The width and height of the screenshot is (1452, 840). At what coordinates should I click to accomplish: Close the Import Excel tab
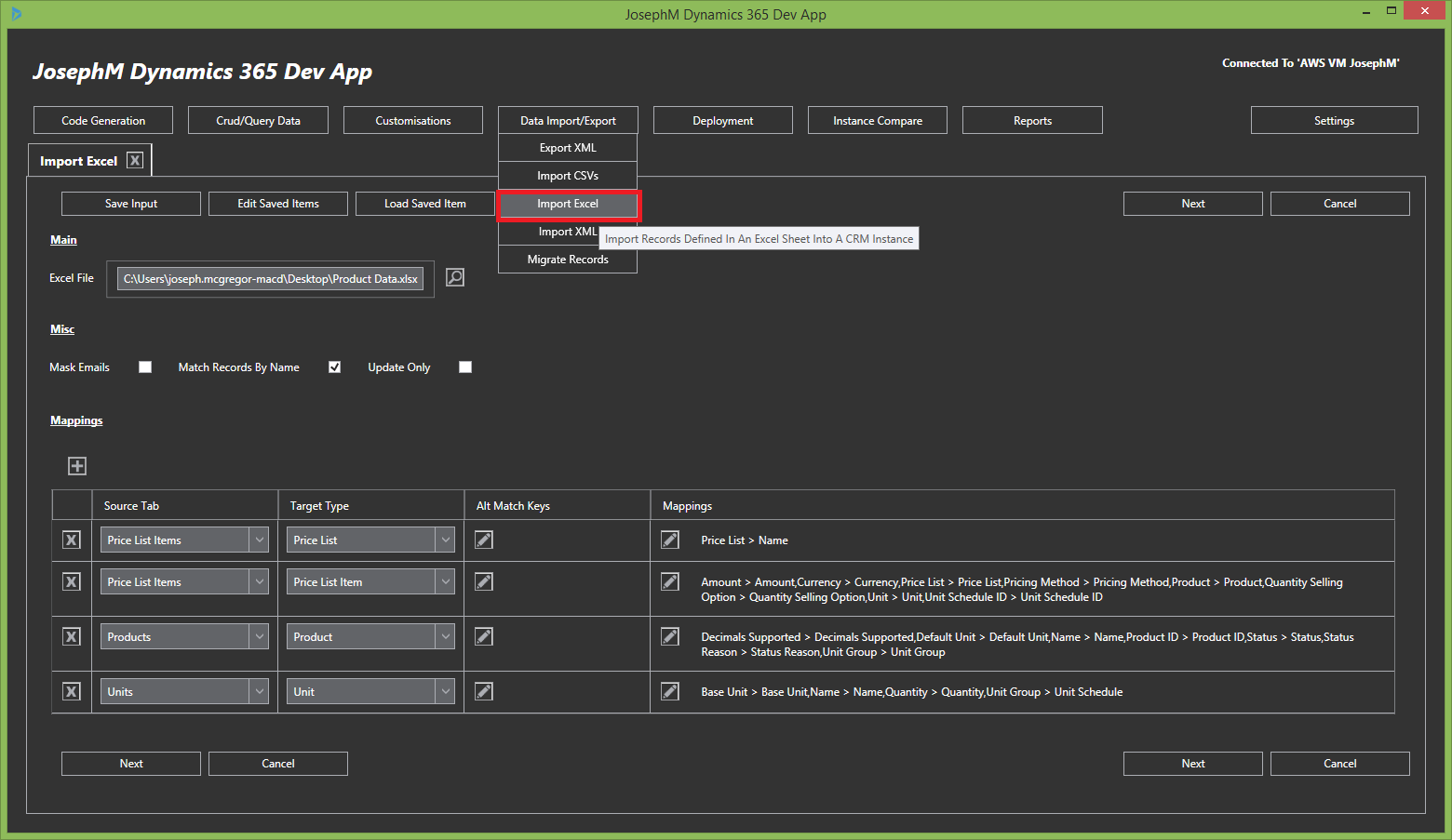135,161
